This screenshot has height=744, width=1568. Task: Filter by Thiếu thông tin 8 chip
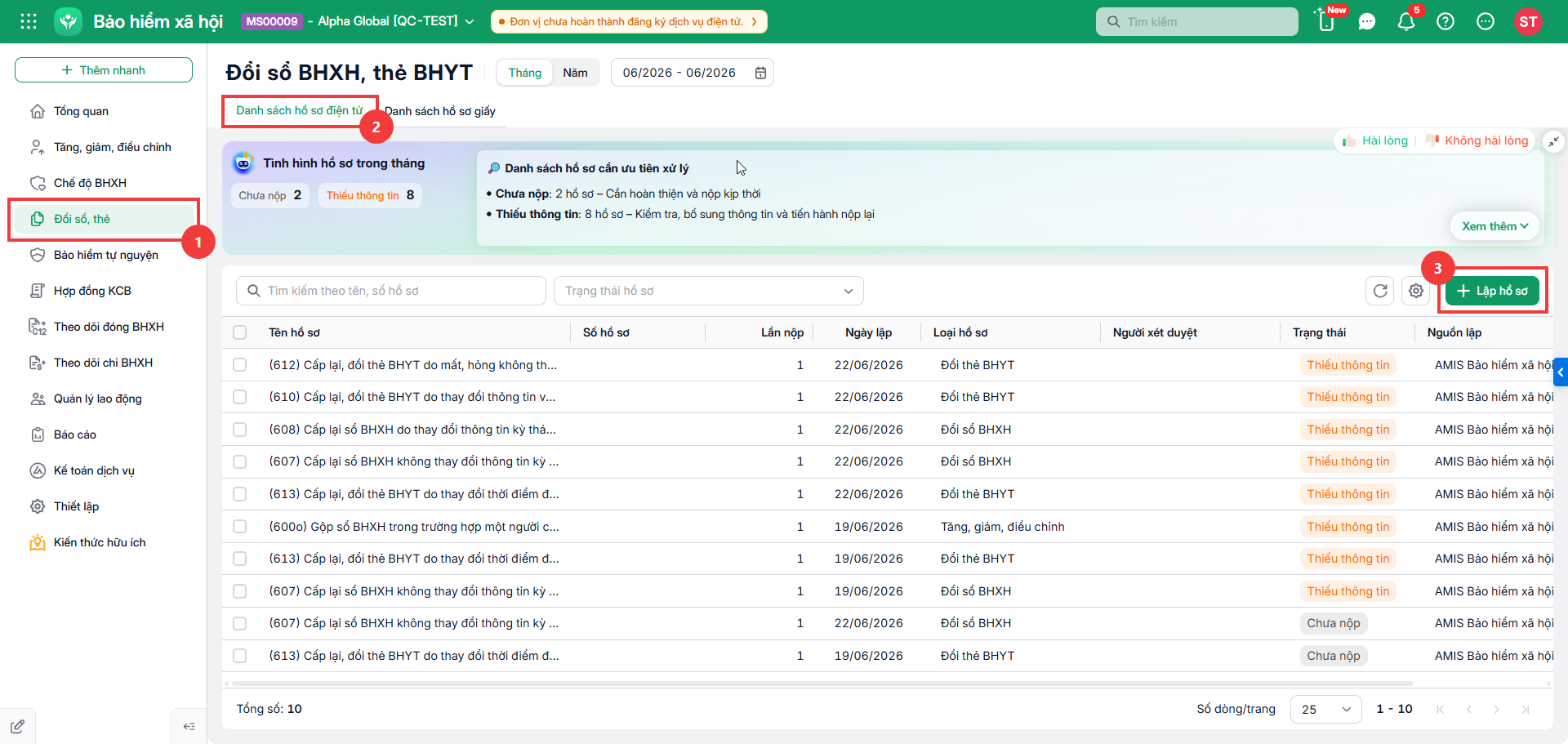click(x=370, y=195)
